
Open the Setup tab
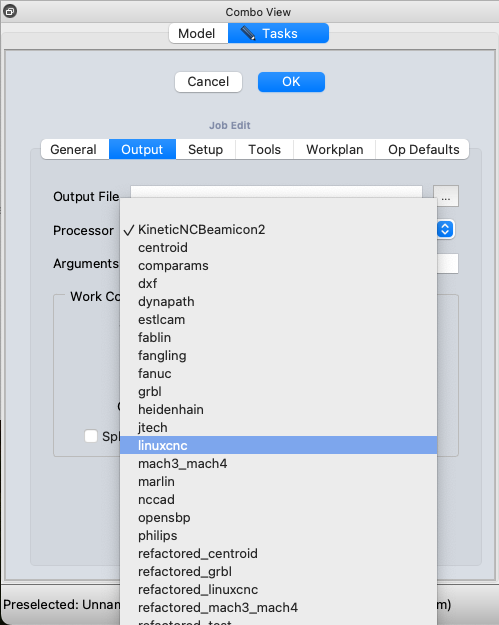pos(206,149)
